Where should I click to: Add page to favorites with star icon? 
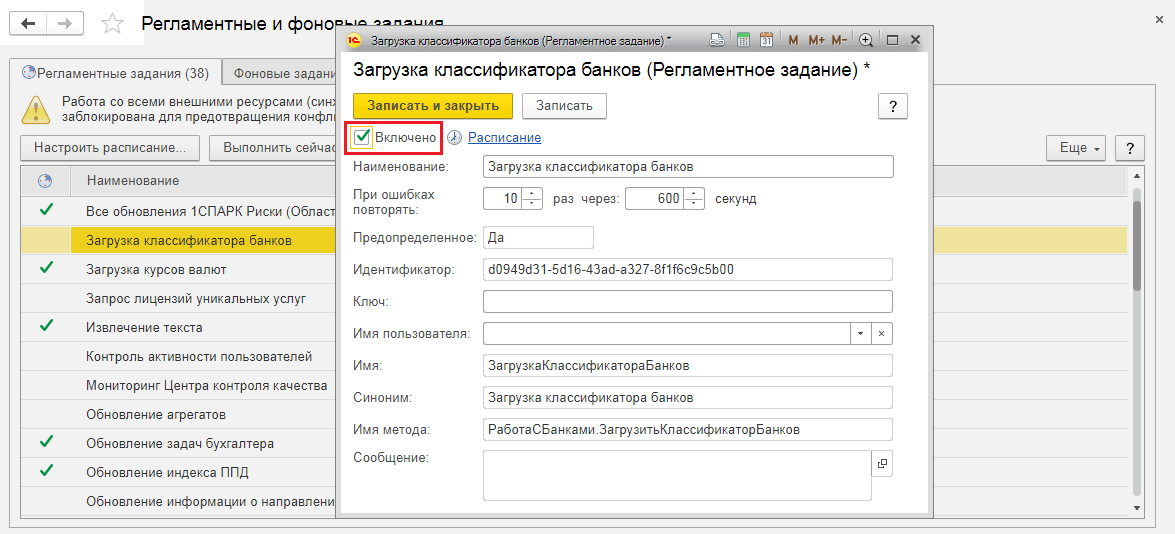click(x=113, y=24)
